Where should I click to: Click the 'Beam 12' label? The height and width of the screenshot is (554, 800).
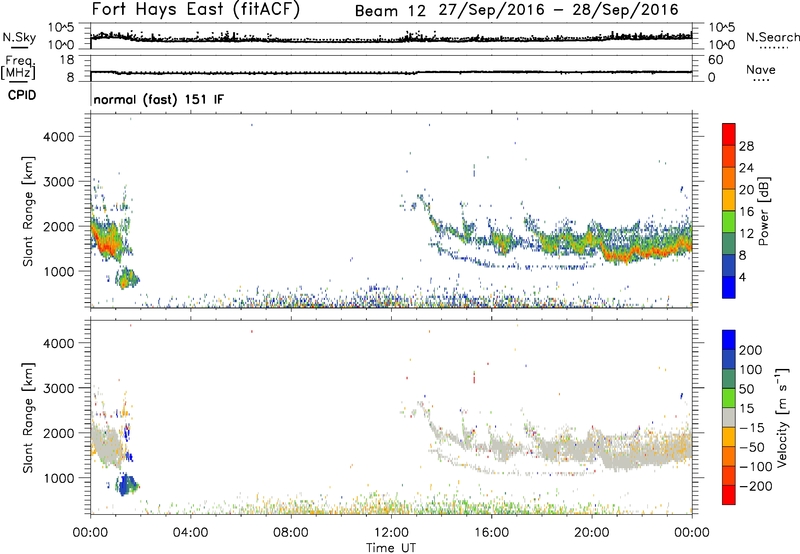pyautogui.click(x=390, y=11)
